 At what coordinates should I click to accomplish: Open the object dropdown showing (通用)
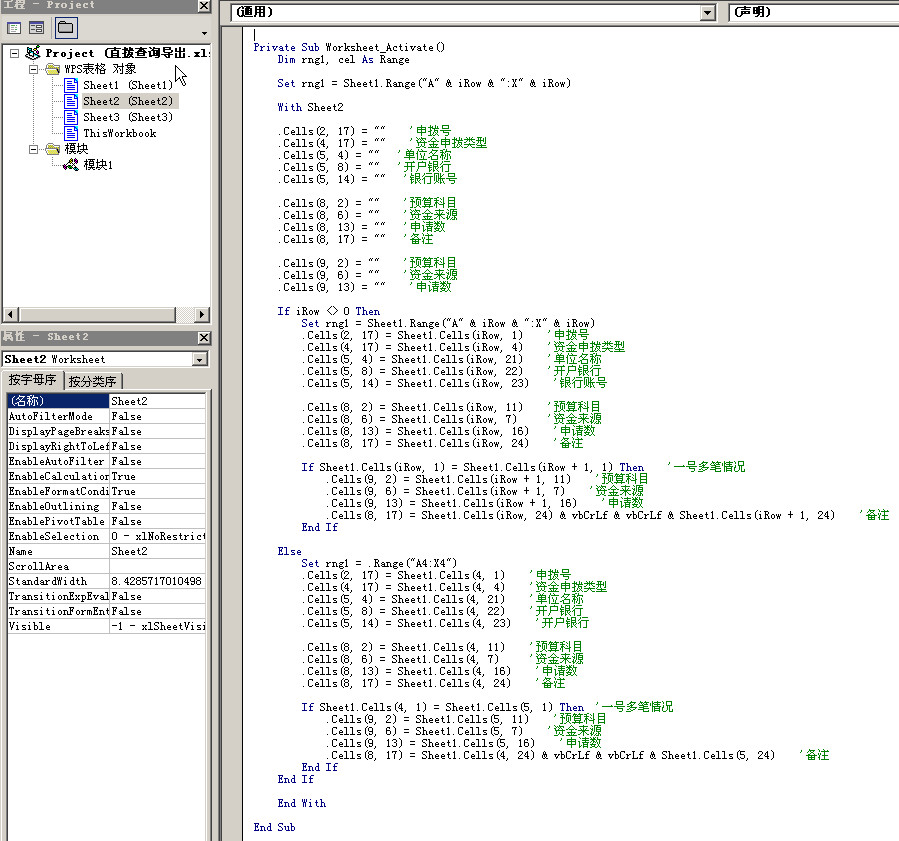click(x=708, y=12)
